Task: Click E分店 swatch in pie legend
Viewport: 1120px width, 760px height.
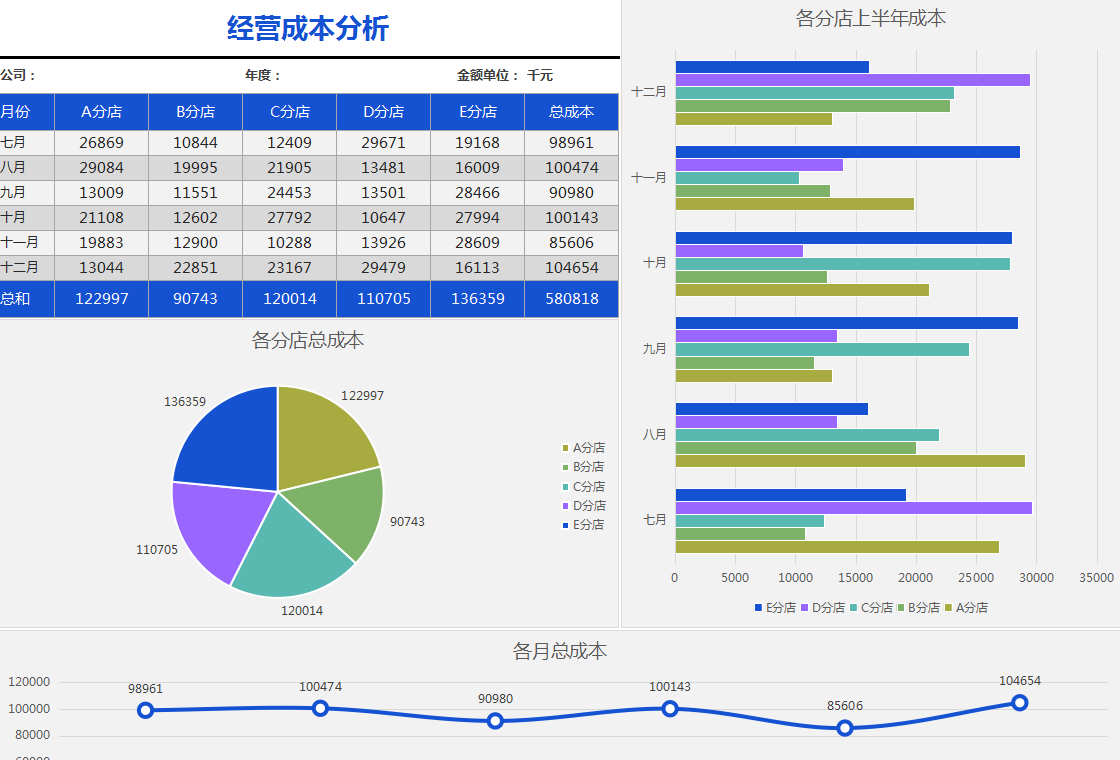Action: click(x=566, y=525)
